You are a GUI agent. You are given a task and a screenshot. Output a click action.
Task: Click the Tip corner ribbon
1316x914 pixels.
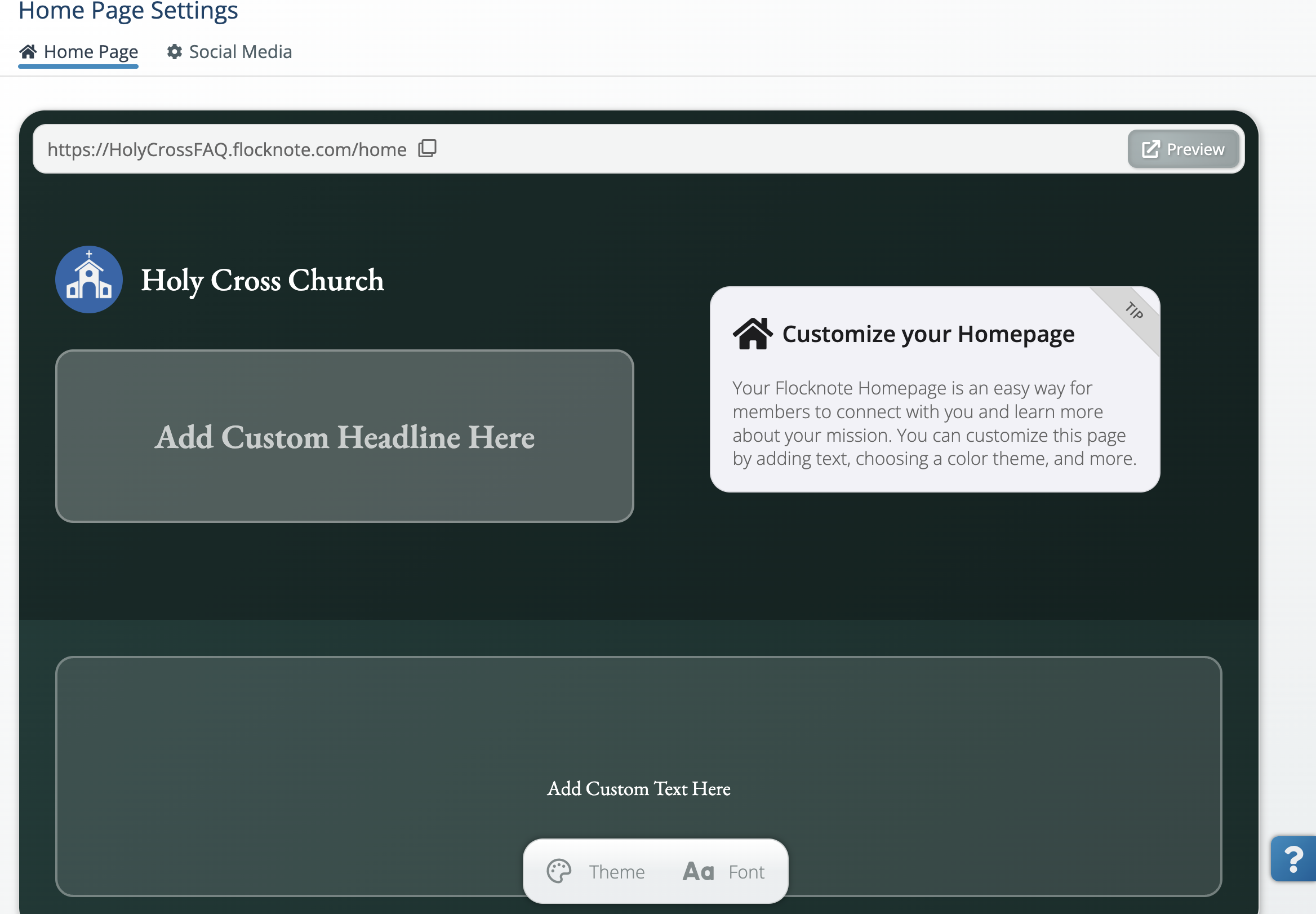pos(1135,311)
